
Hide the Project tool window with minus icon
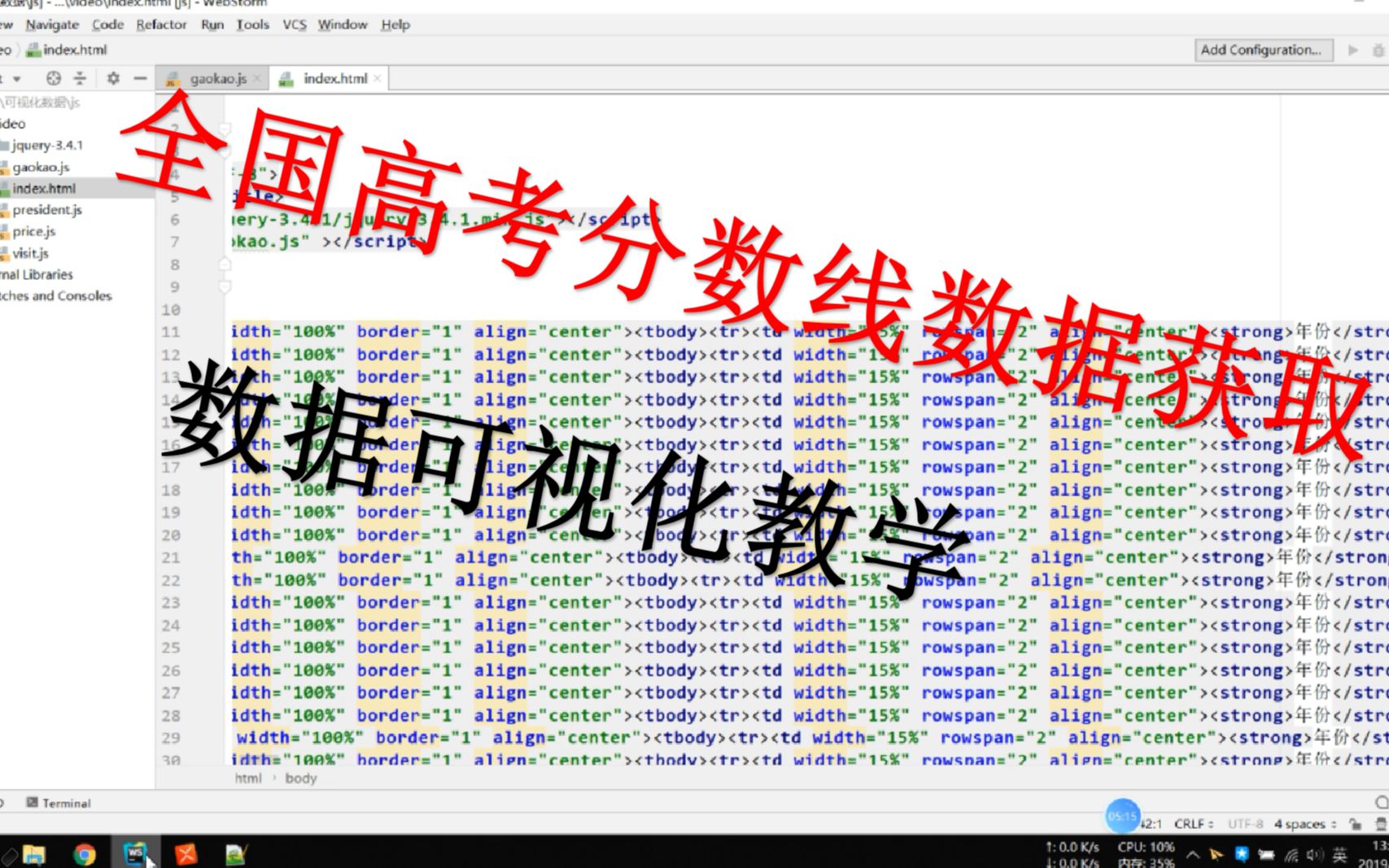140,78
